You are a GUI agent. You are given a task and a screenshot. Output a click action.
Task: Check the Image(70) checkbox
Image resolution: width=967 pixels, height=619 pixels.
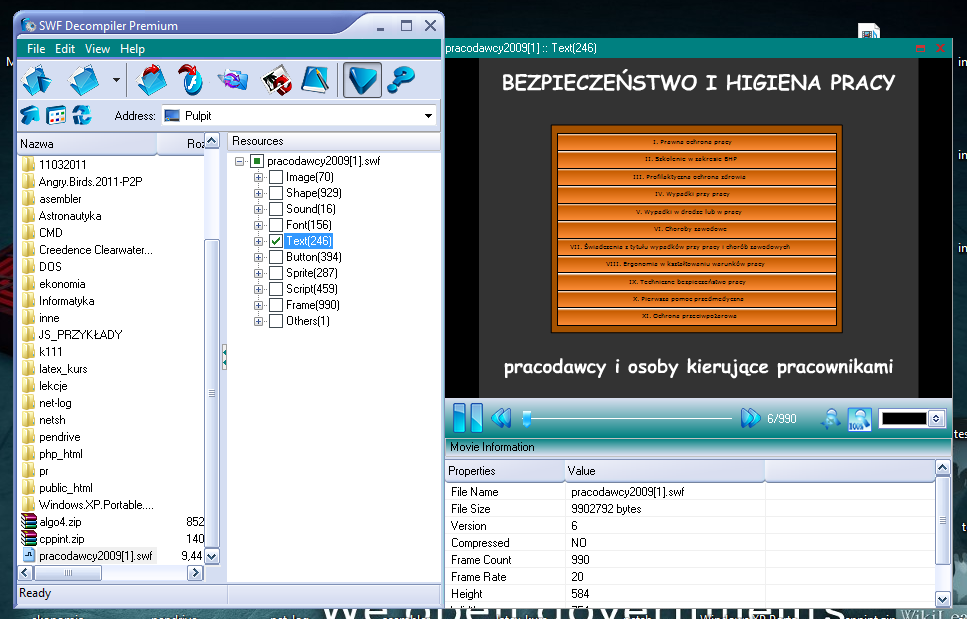[276, 178]
